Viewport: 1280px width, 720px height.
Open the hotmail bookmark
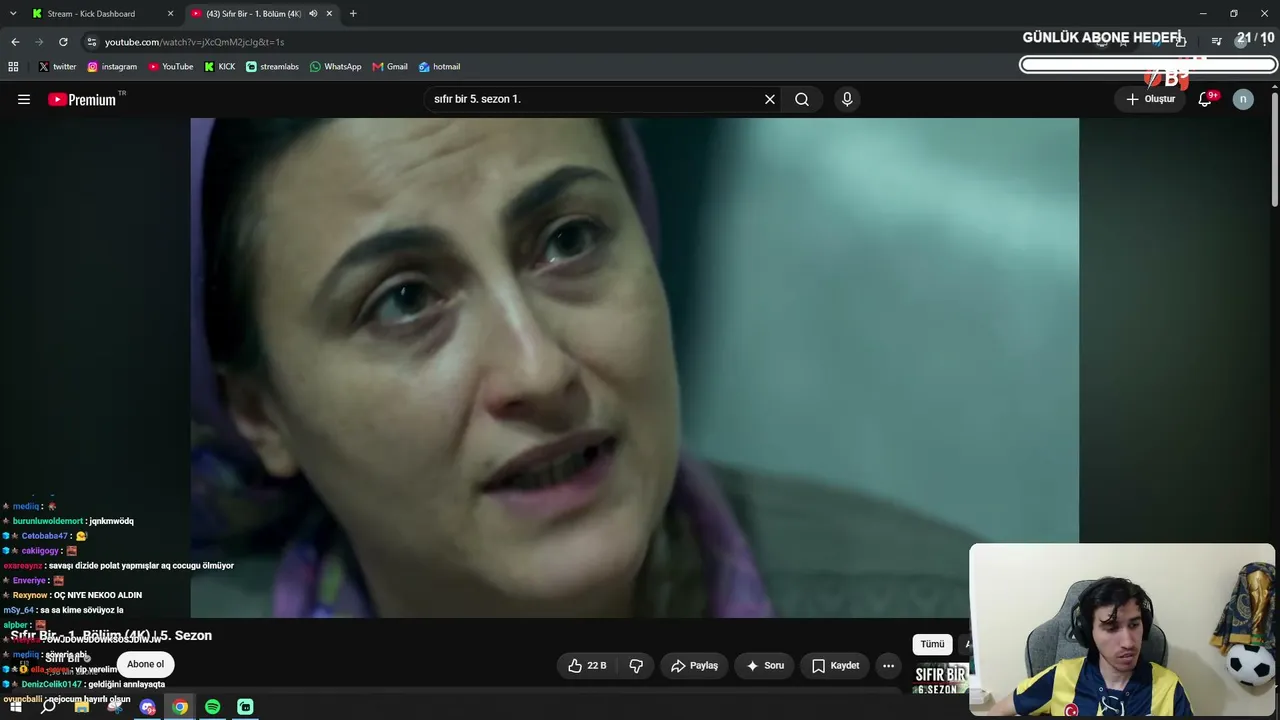(x=439, y=67)
